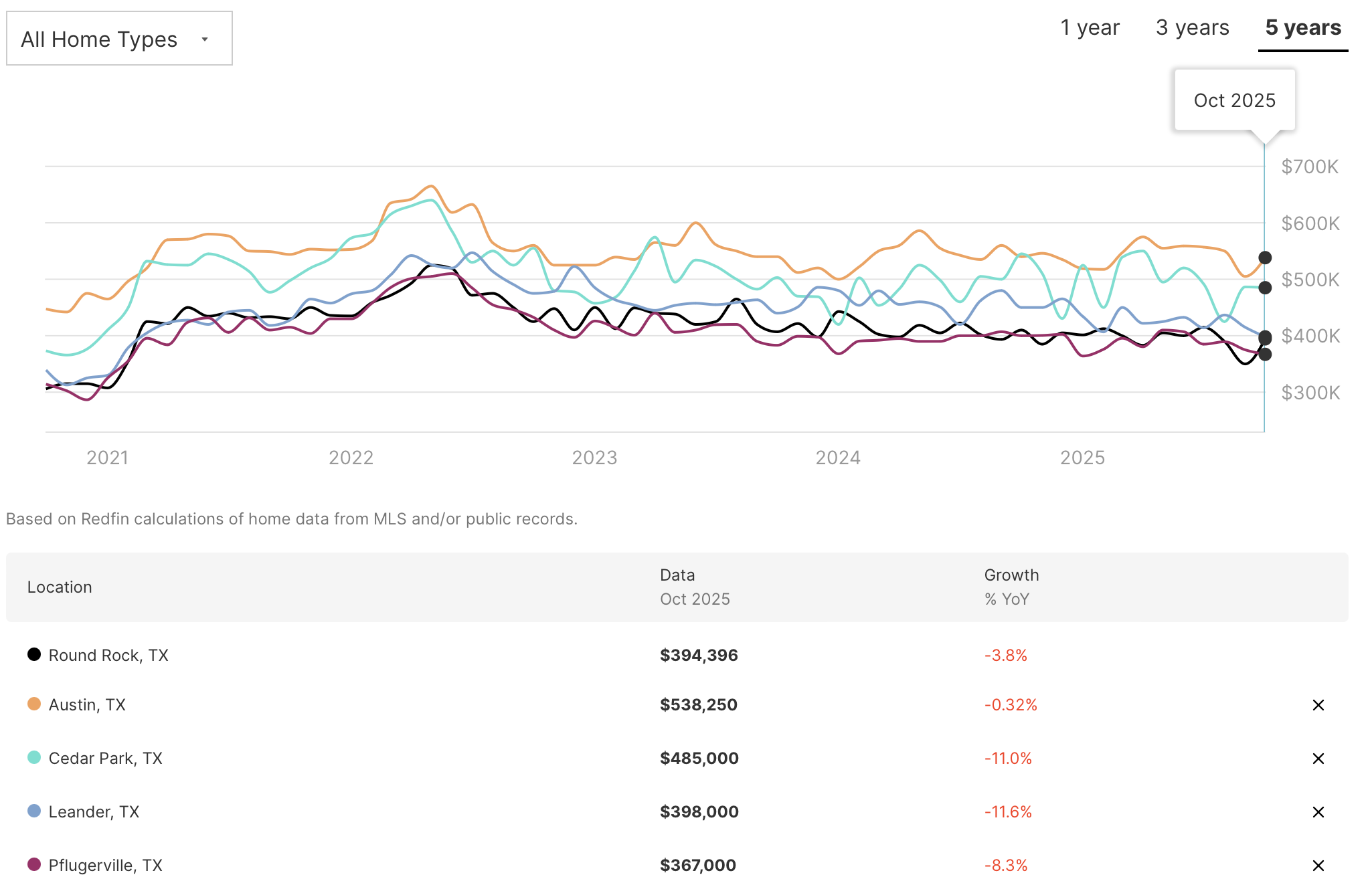
Task: Switch to the 1 year tab
Action: pyautogui.click(x=1090, y=27)
